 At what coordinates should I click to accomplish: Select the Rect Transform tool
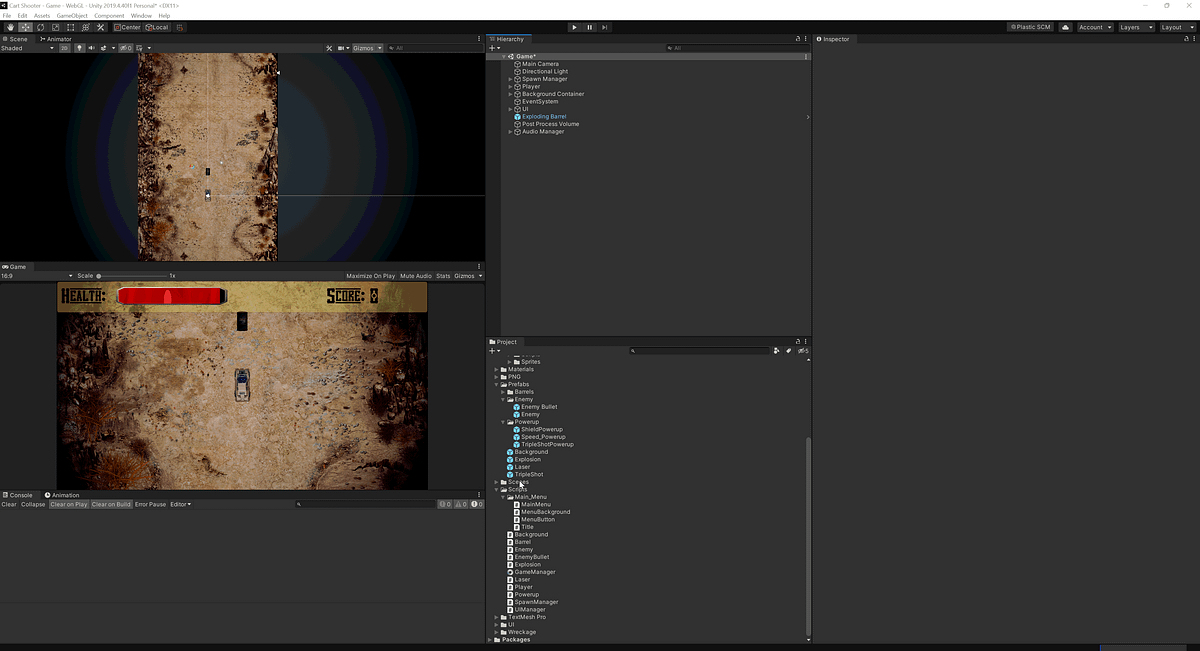[x=70, y=27]
